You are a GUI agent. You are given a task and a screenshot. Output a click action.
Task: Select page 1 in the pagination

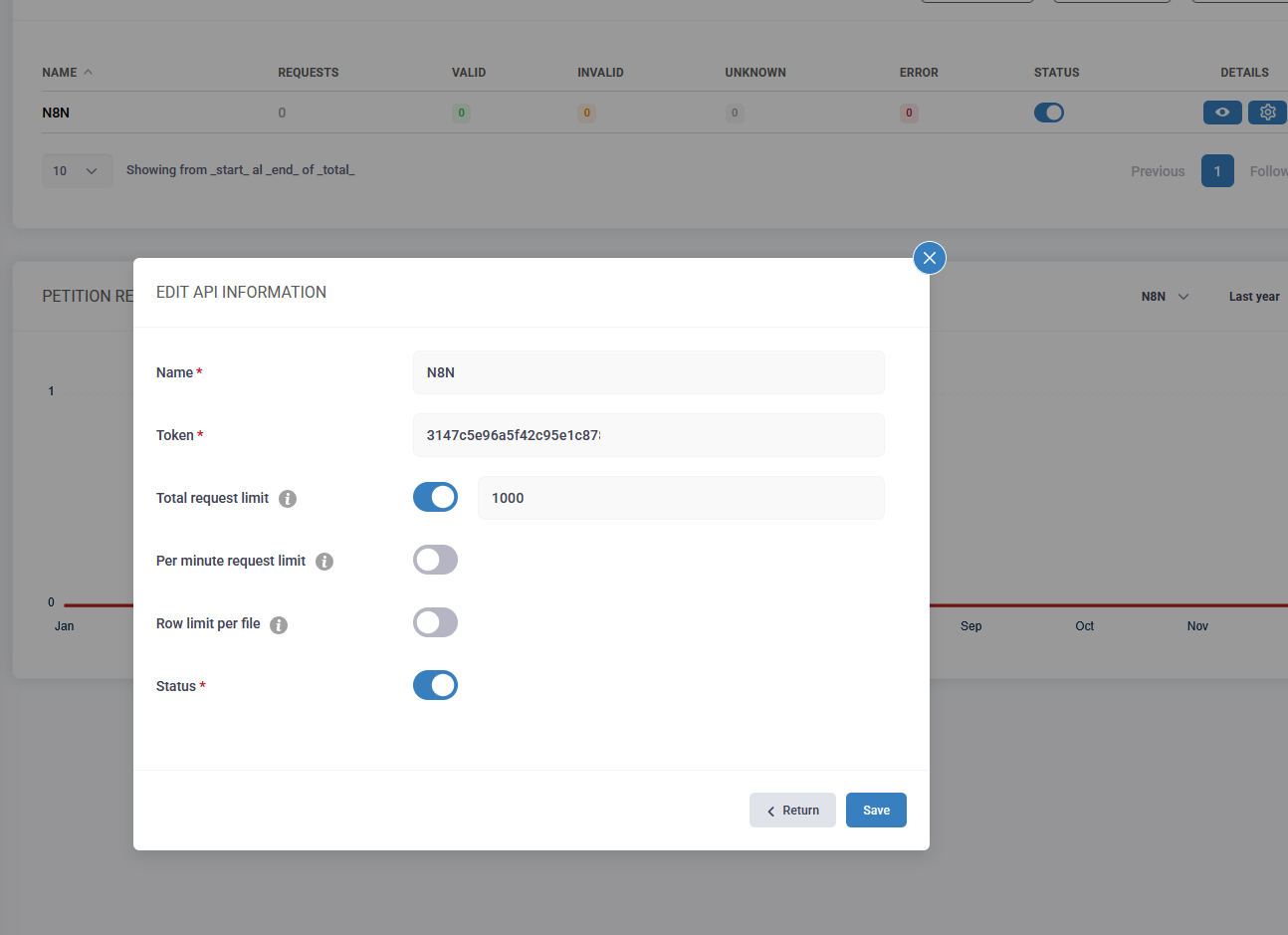coord(1216,170)
